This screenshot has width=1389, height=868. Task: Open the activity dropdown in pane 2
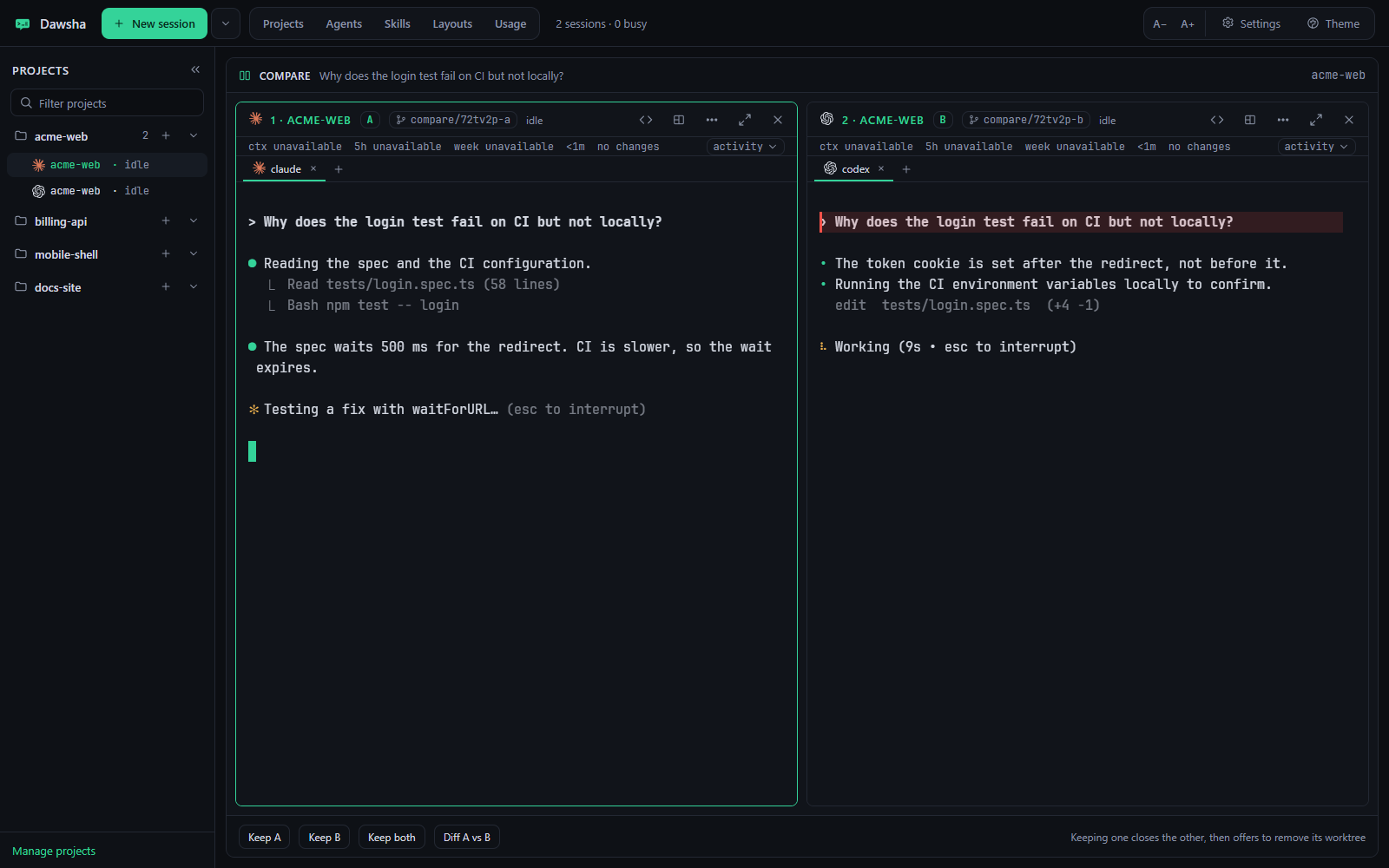(1316, 147)
